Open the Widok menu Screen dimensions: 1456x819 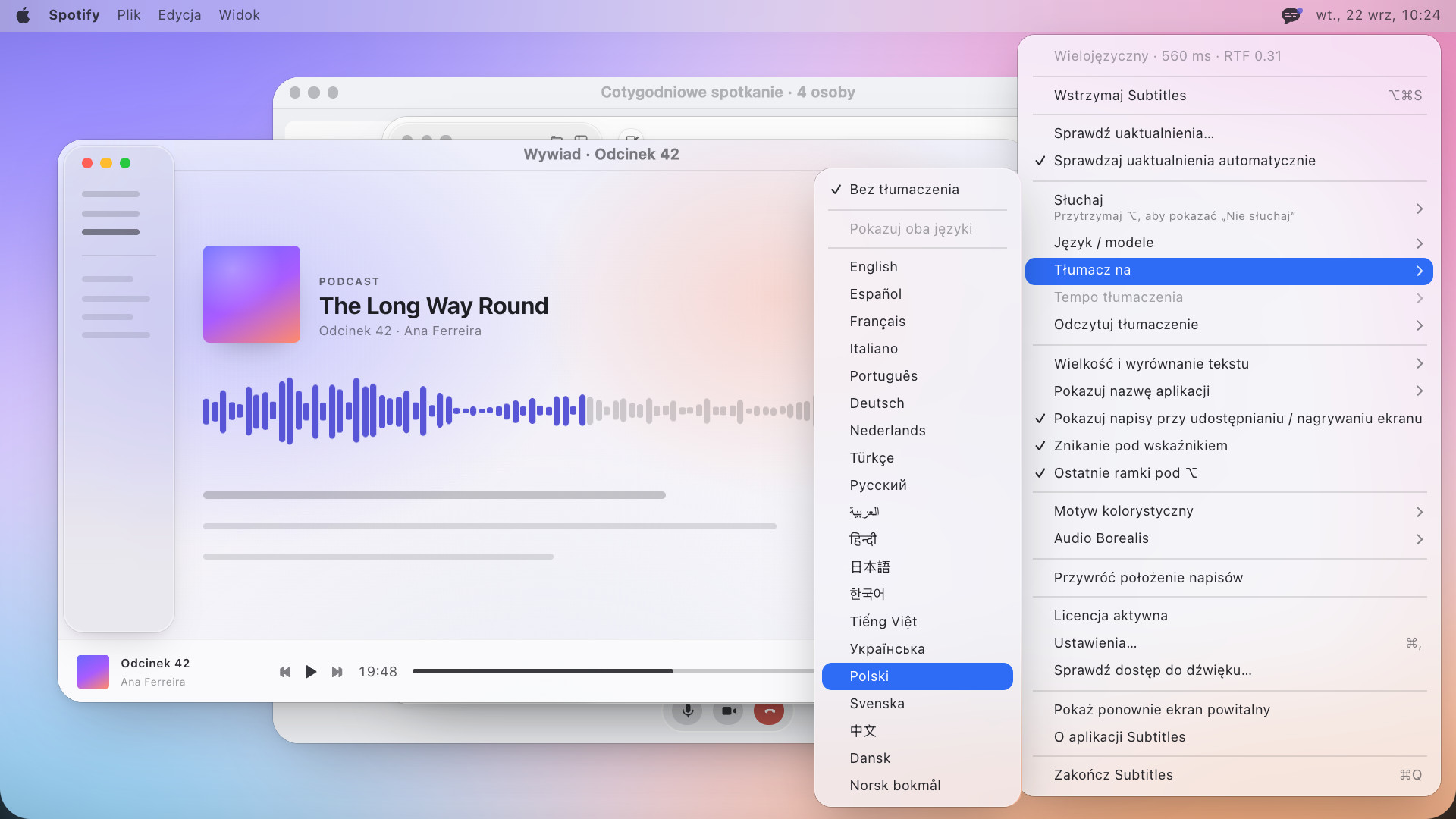(239, 15)
